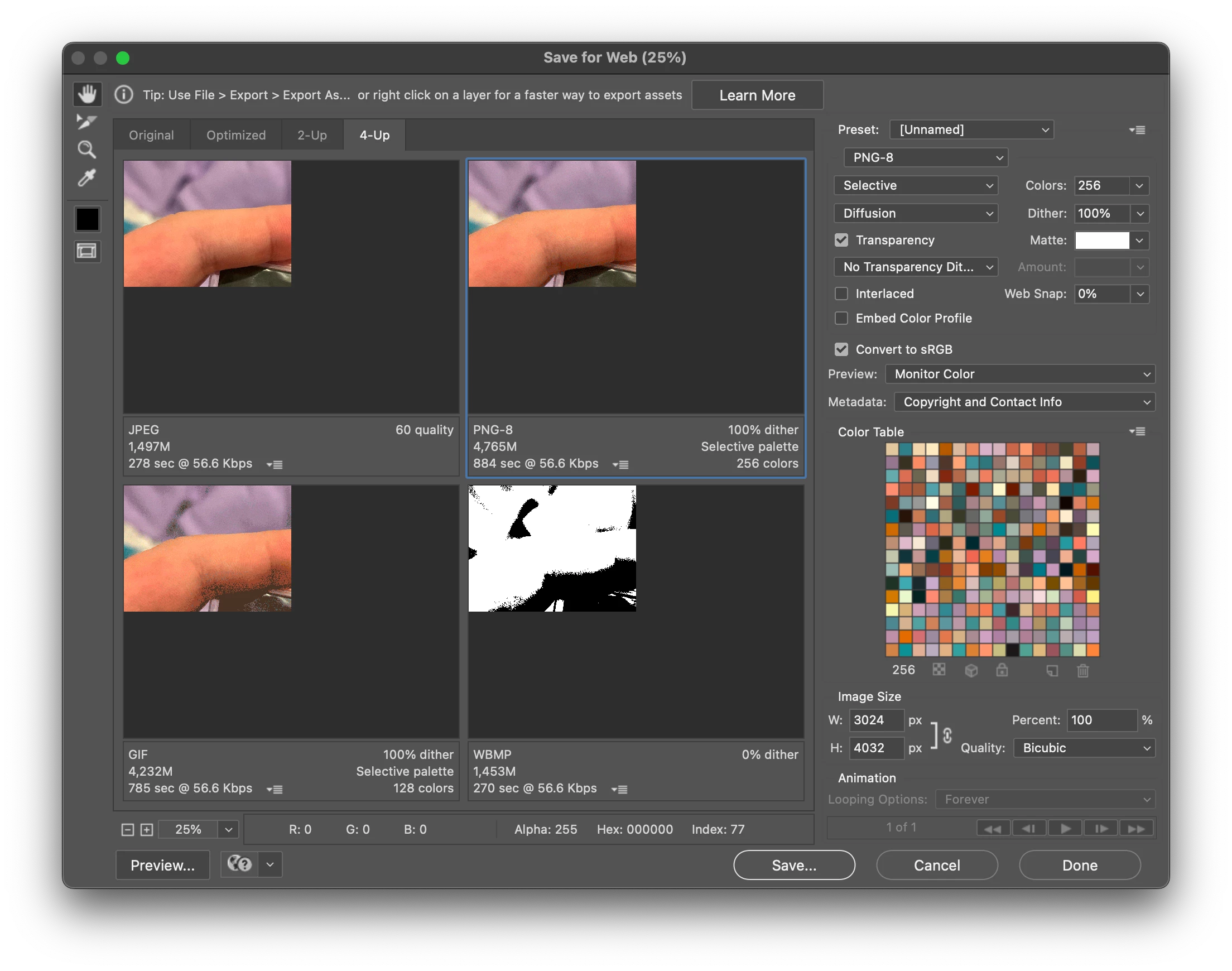
Task: Switch to the Optimized tab
Action: pos(236,135)
